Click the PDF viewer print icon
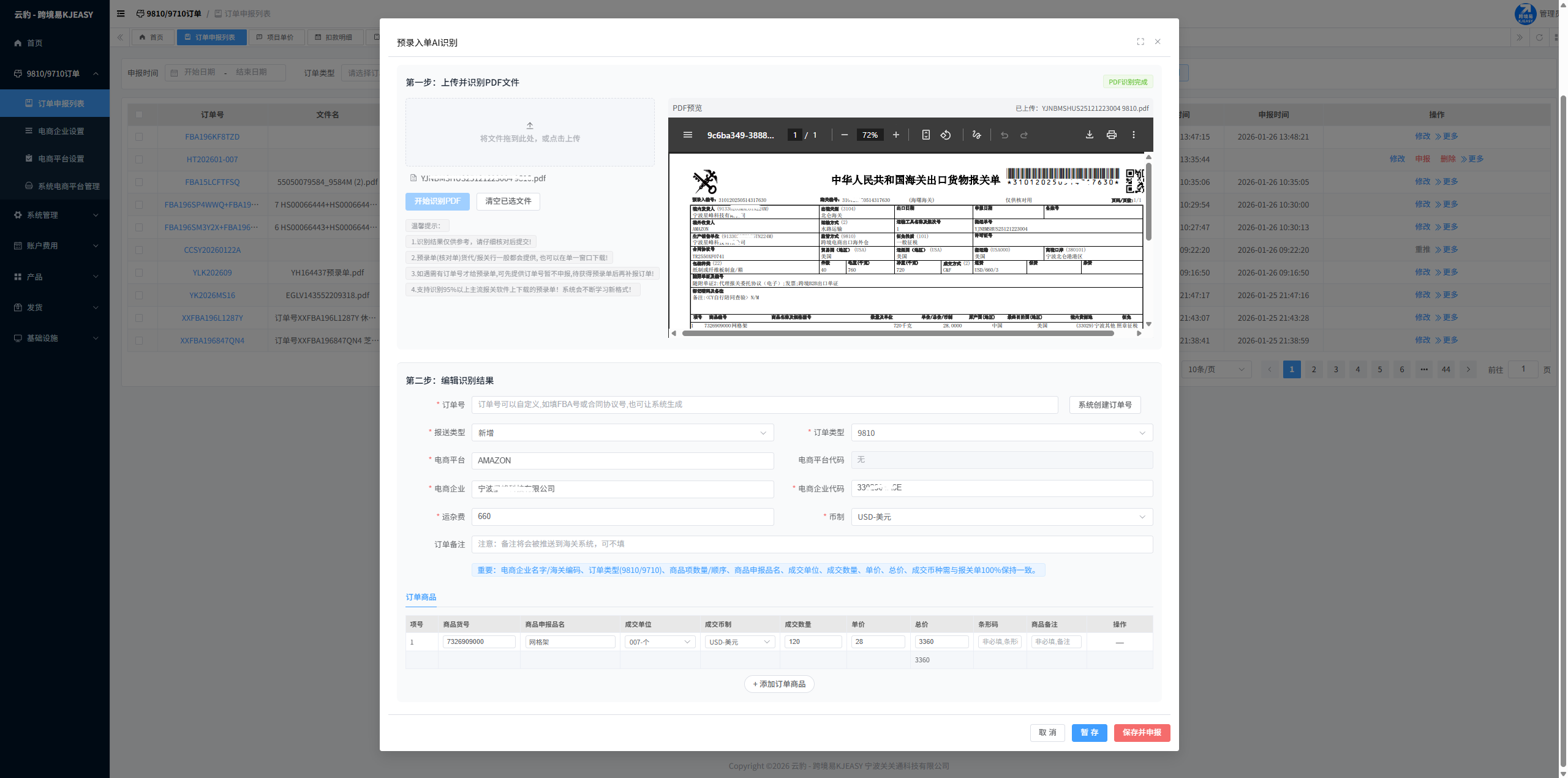Image resolution: width=1568 pixels, height=778 pixels. tap(1111, 135)
